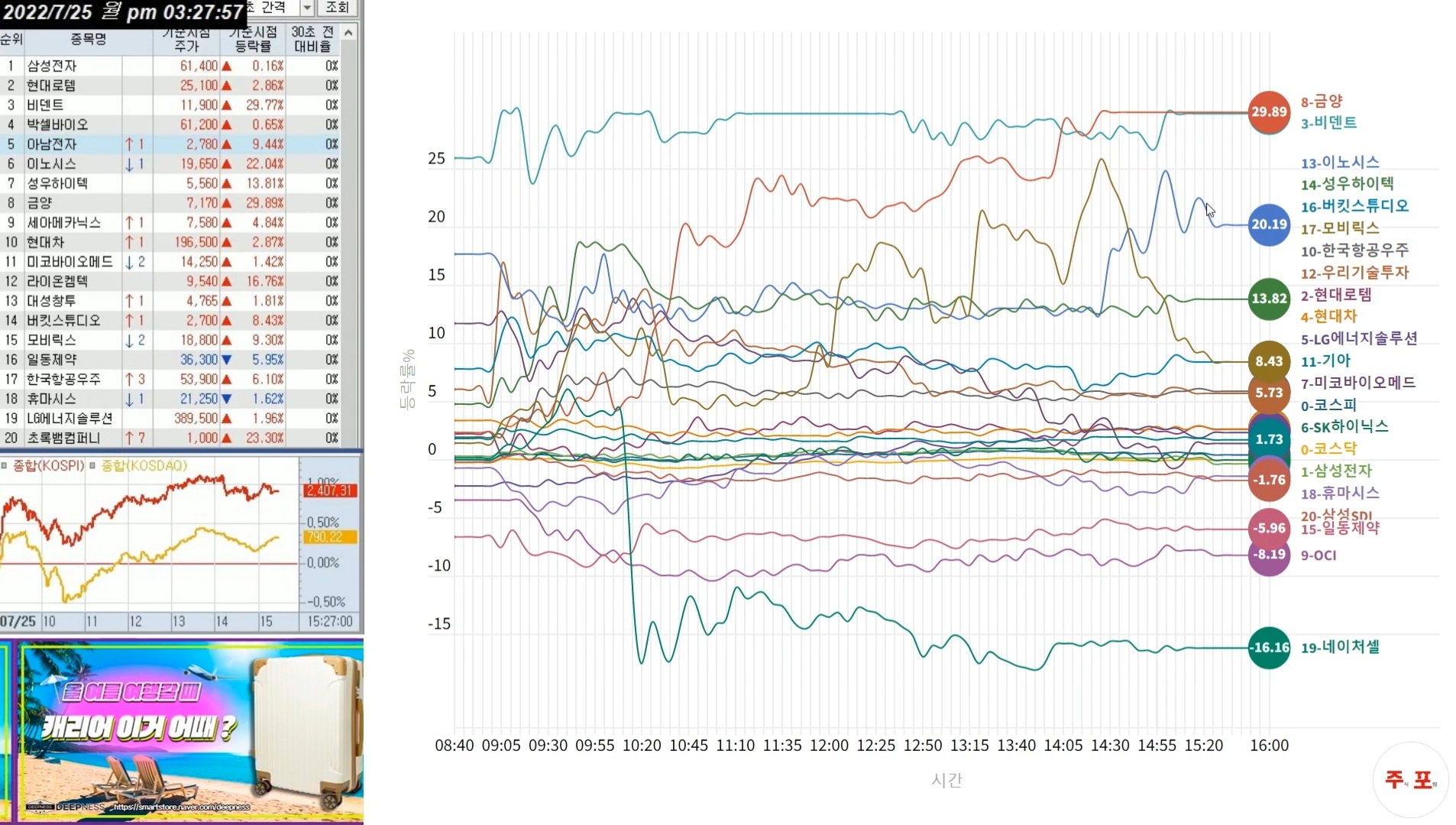The height and width of the screenshot is (825, 1456).
Task: Click the green 13.82 endpoint bubble
Action: tap(1269, 299)
